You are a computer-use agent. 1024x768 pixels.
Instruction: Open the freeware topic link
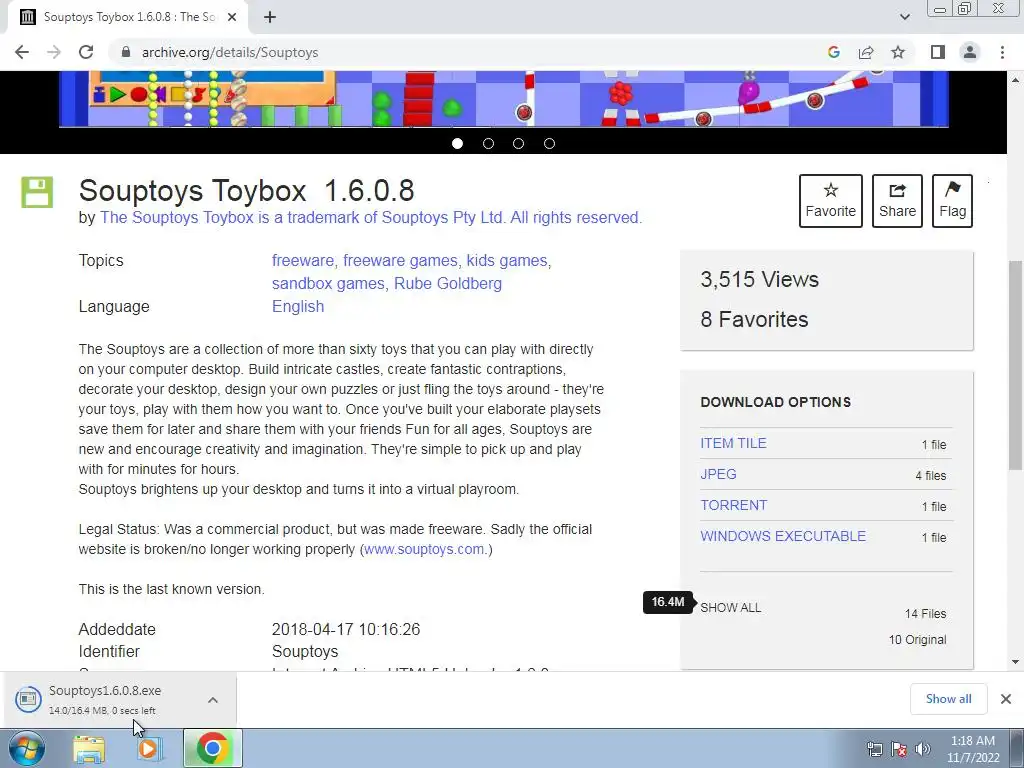302,261
